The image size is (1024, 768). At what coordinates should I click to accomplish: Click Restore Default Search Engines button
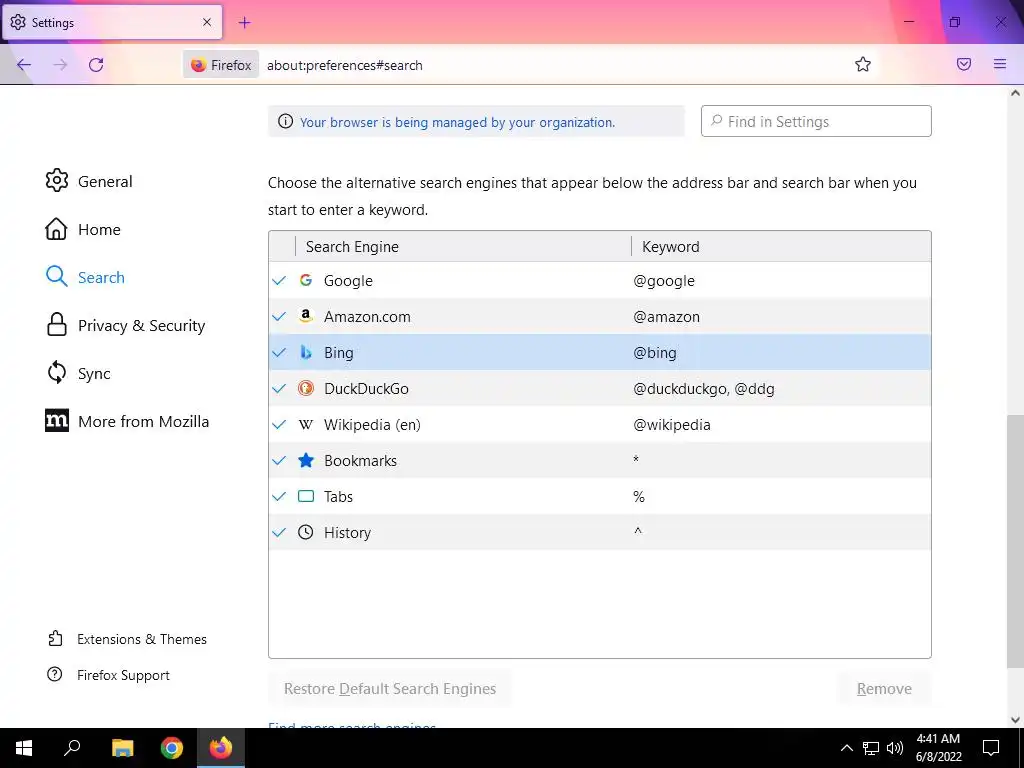[x=390, y=688]
